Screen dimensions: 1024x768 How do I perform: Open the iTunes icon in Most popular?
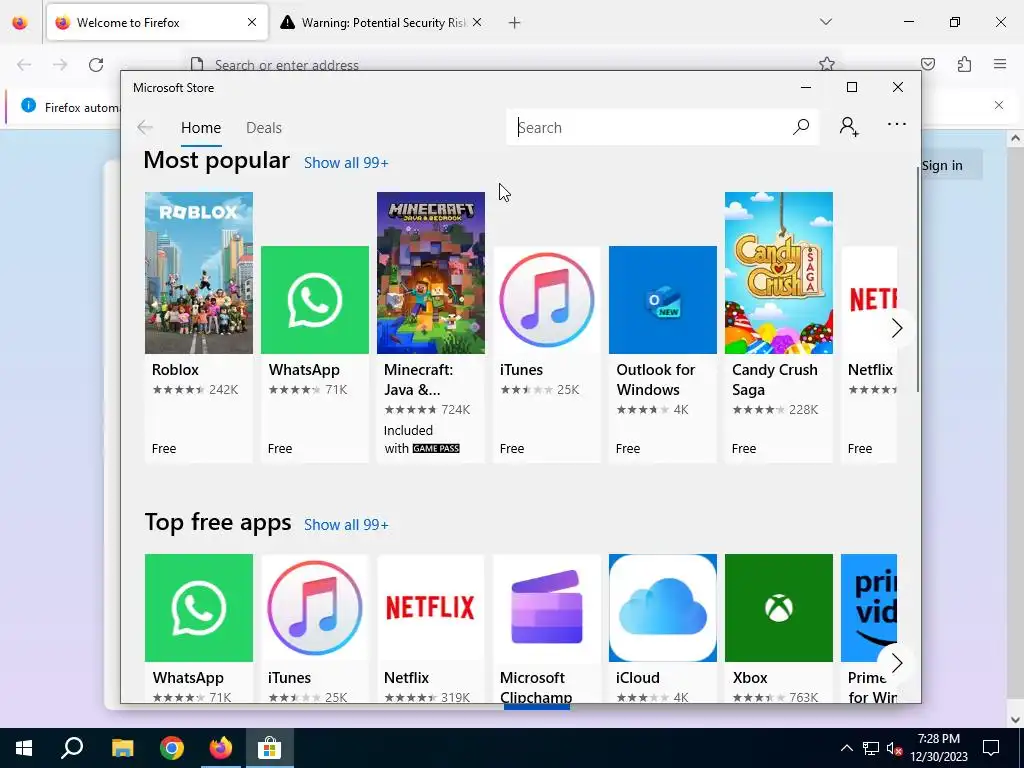pyautogui.click(x=547, y=300)
